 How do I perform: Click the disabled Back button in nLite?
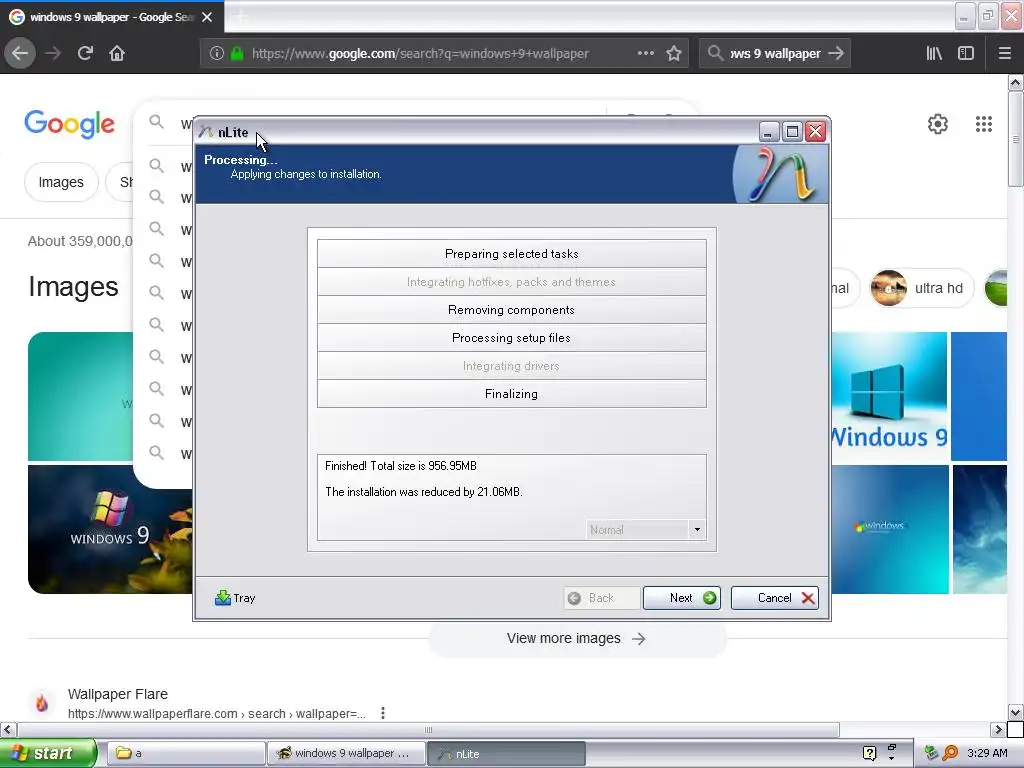tap(601, 598)
